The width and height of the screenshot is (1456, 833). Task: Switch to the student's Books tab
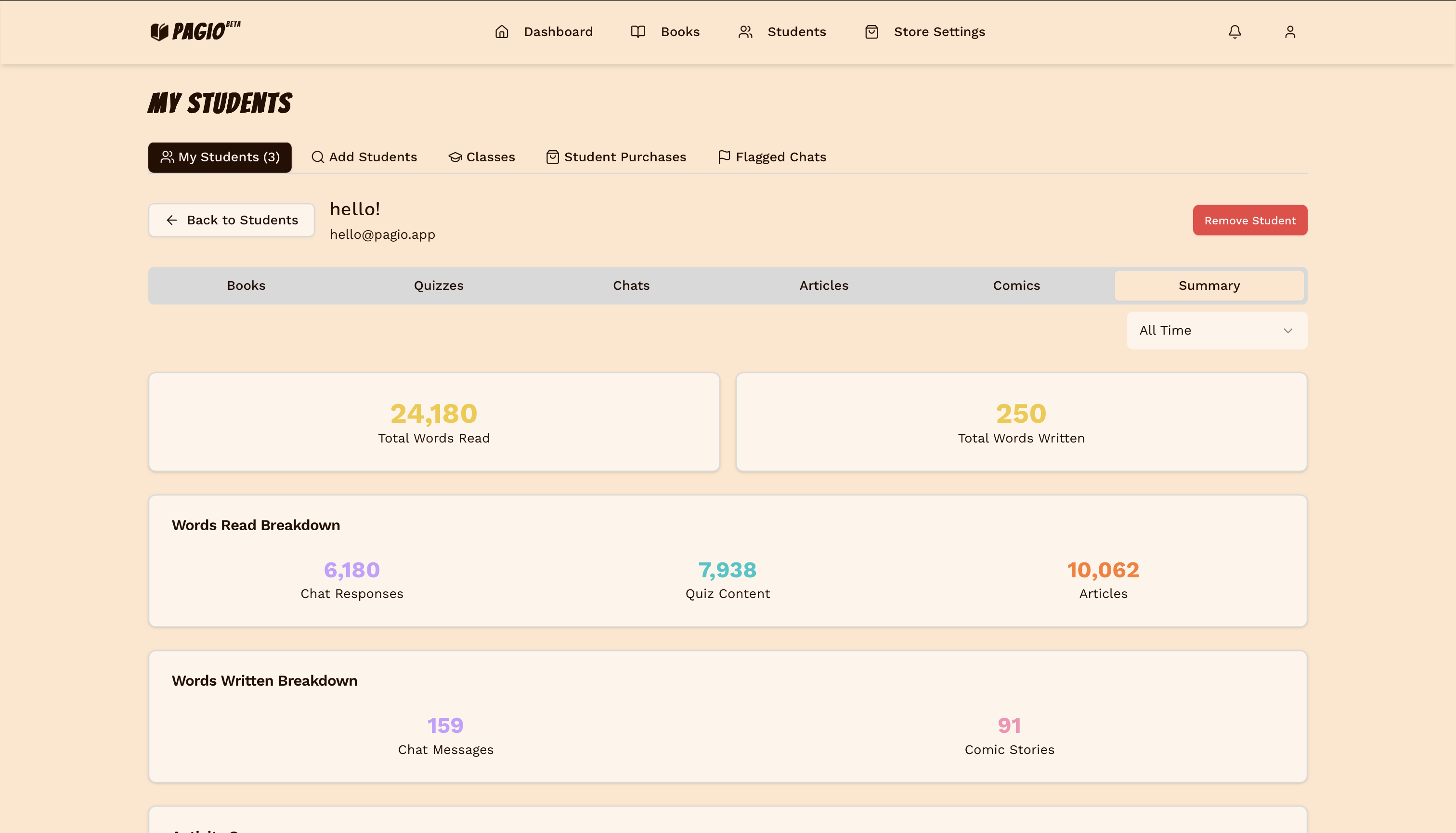pos(246,286)
